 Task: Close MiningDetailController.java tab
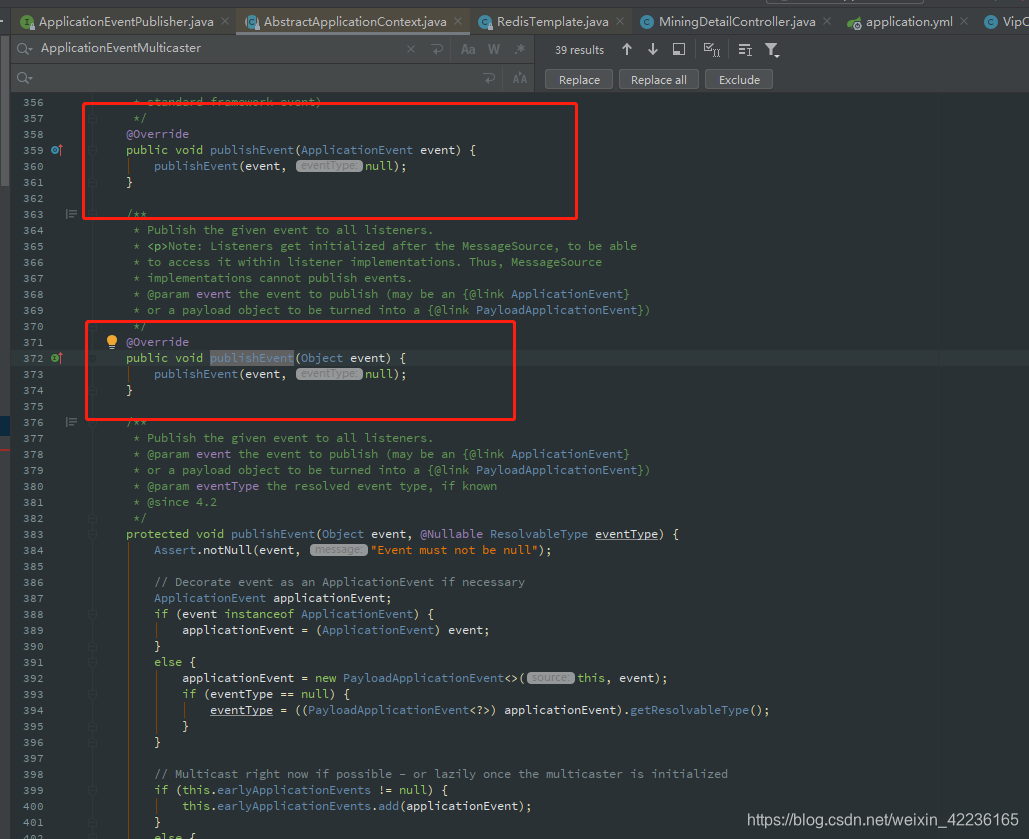coord(827,22)
